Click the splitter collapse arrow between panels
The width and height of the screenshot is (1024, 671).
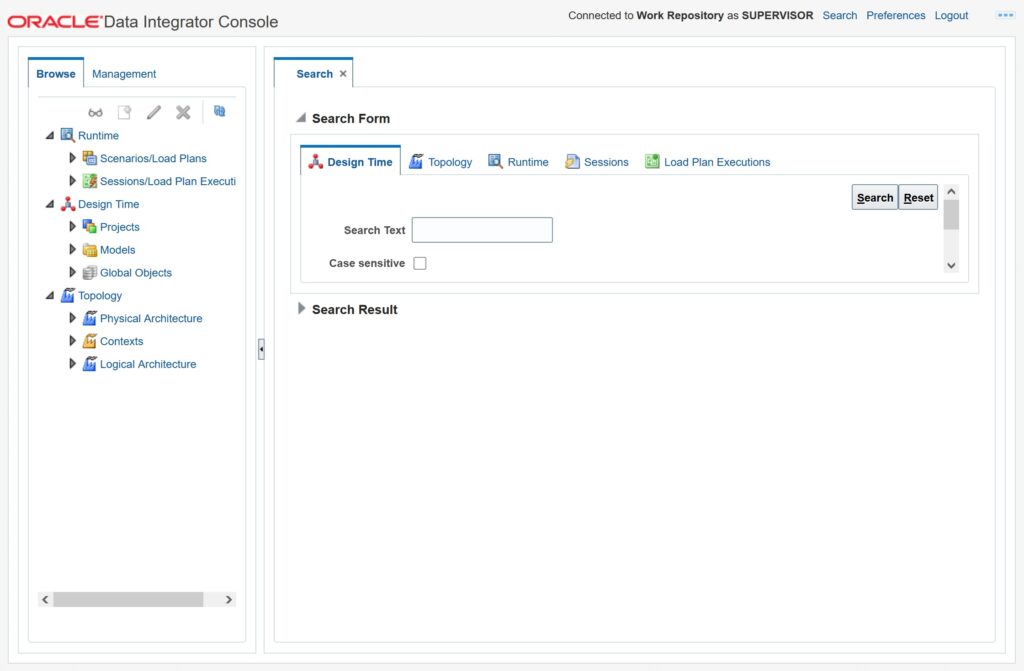[261, 349]
